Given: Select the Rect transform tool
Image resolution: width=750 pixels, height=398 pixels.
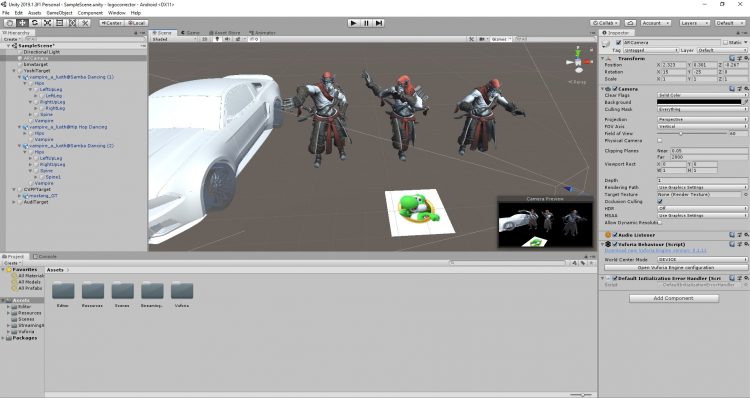Looking at the screenshot, I should pos(60,22).
